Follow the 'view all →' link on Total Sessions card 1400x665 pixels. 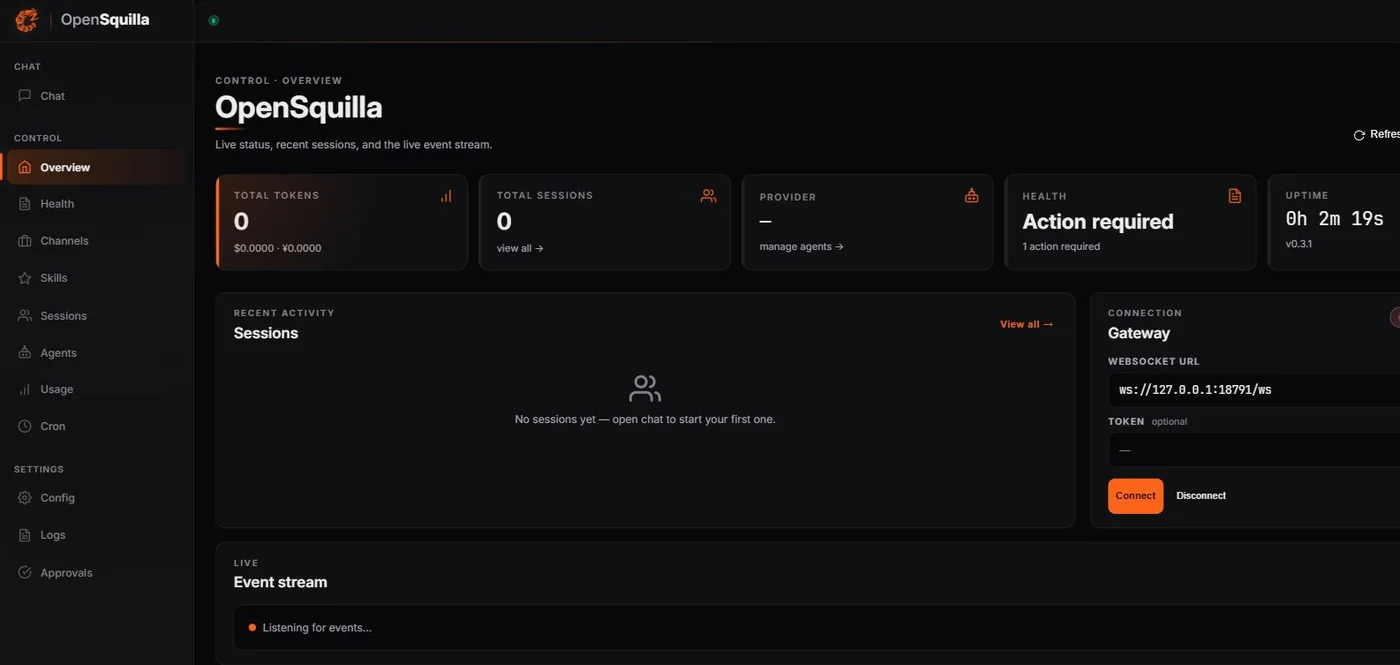click(x=520, y=248)
